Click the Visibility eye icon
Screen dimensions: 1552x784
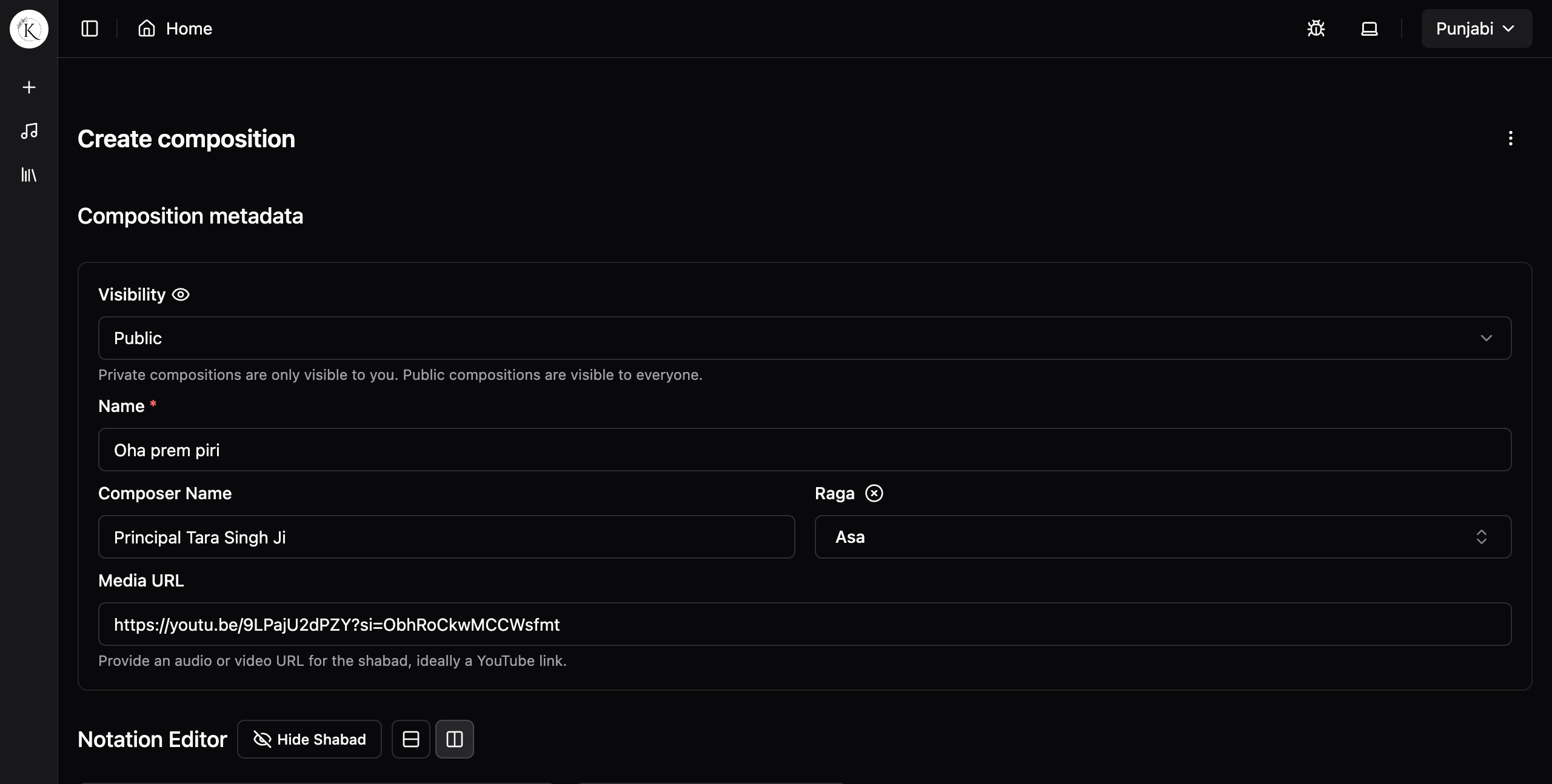click(x=181, y=294)
